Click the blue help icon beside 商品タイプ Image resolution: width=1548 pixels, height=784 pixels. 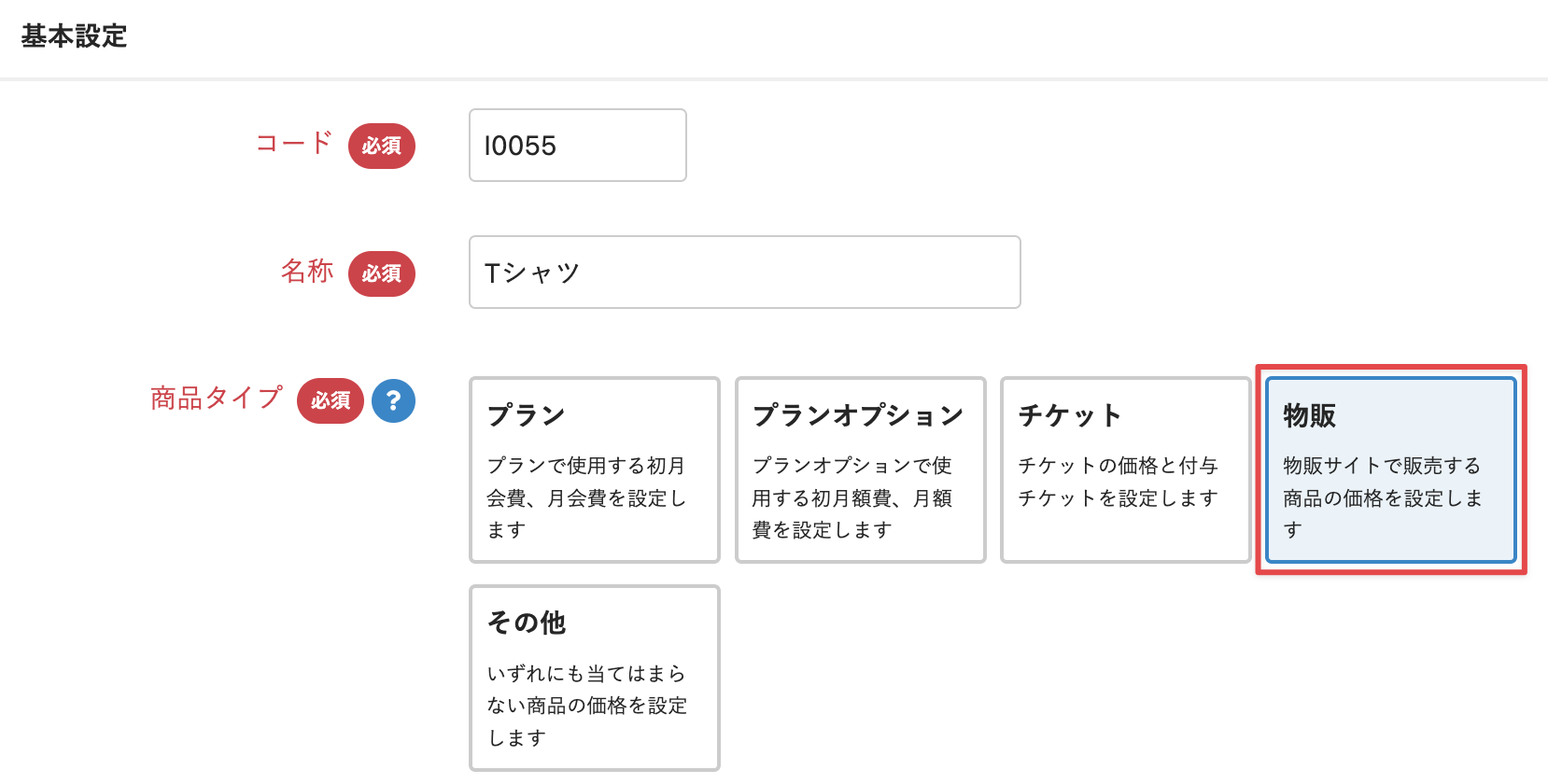point(393,400)
